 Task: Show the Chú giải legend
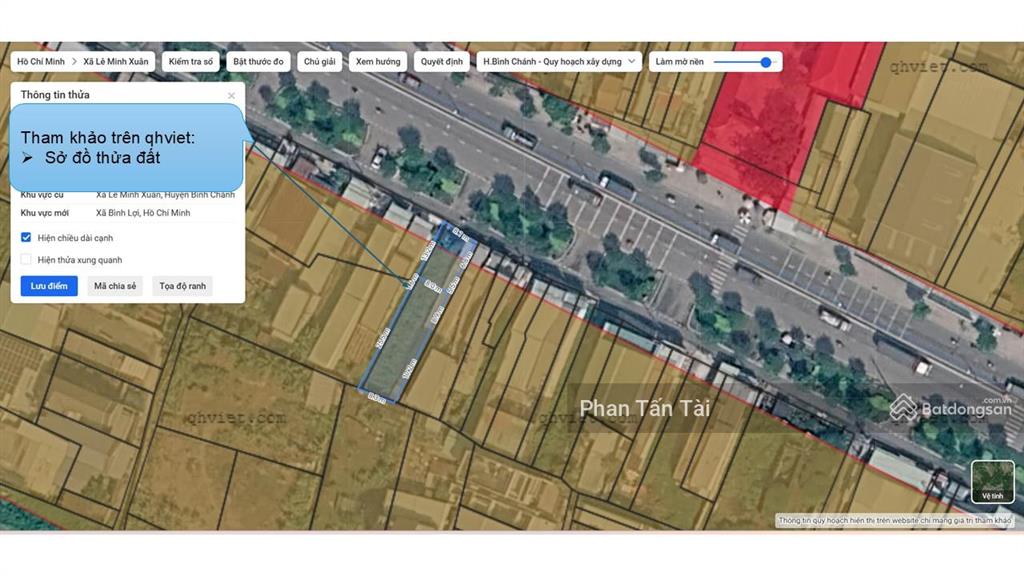point(318,62)
